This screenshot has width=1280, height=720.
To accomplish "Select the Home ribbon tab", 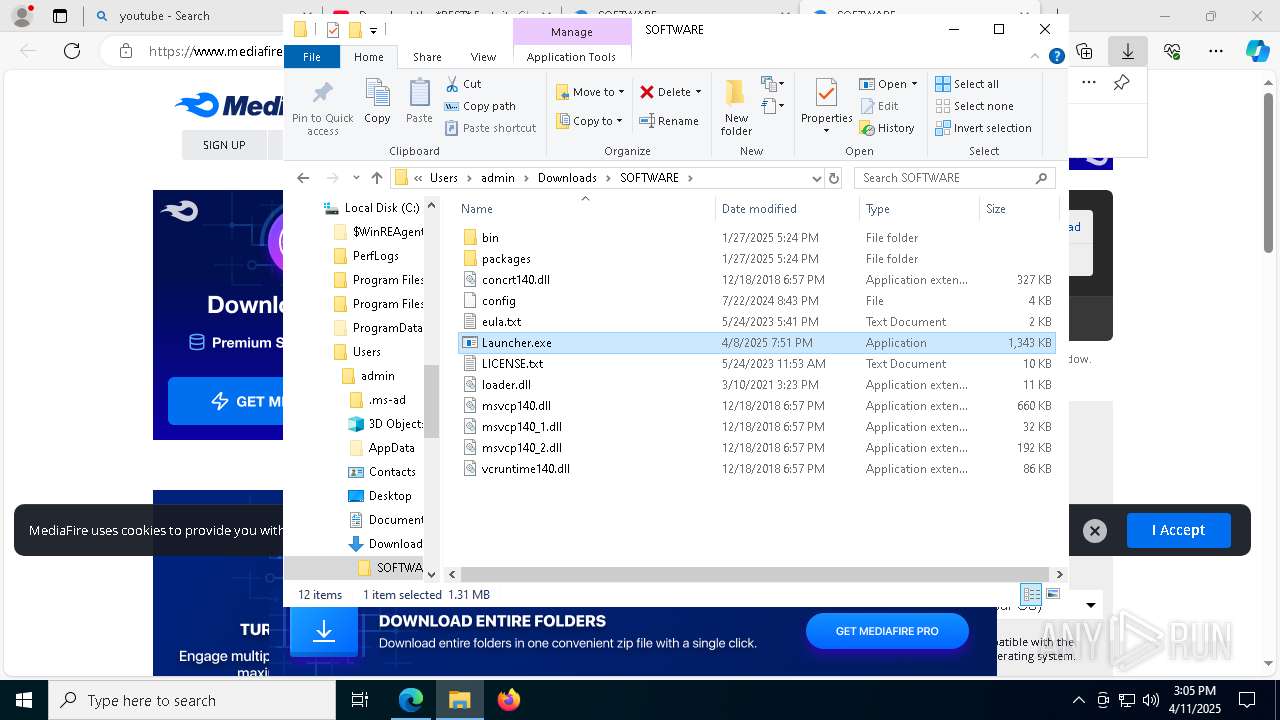I will pos(368,57).
